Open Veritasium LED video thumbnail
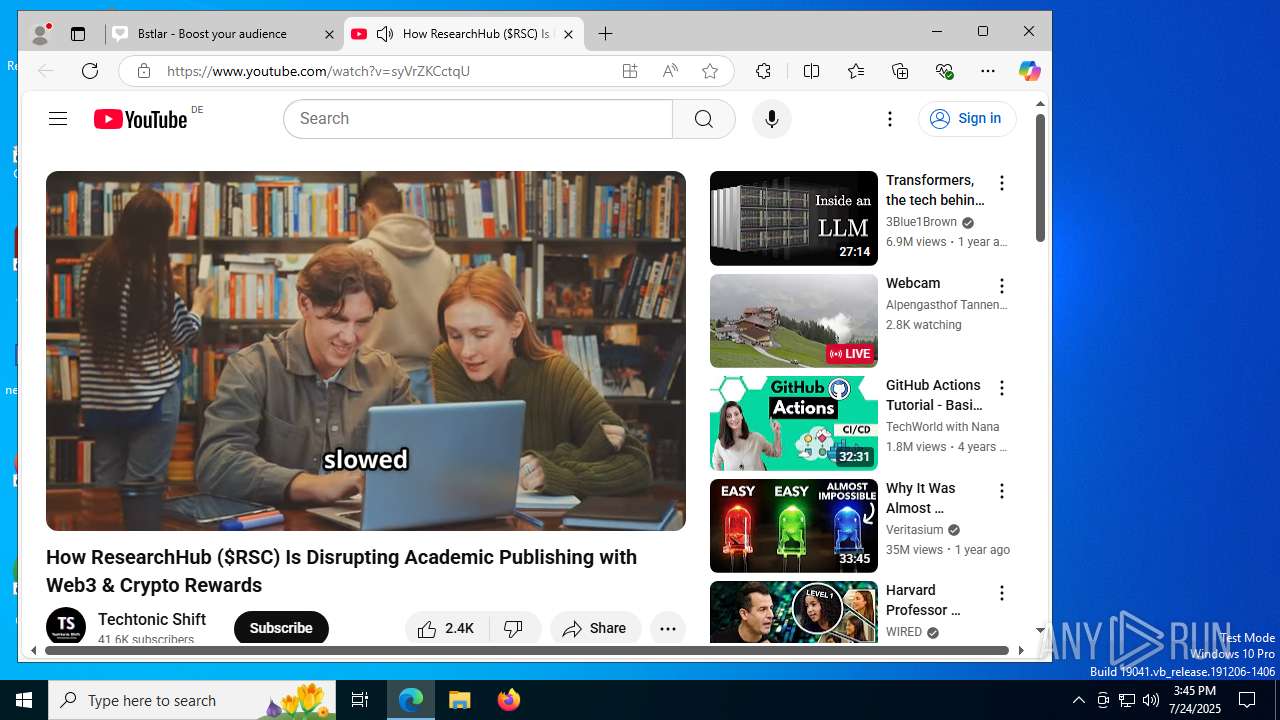This screenshot has height=720, width=1280. (x=794, y=526)
